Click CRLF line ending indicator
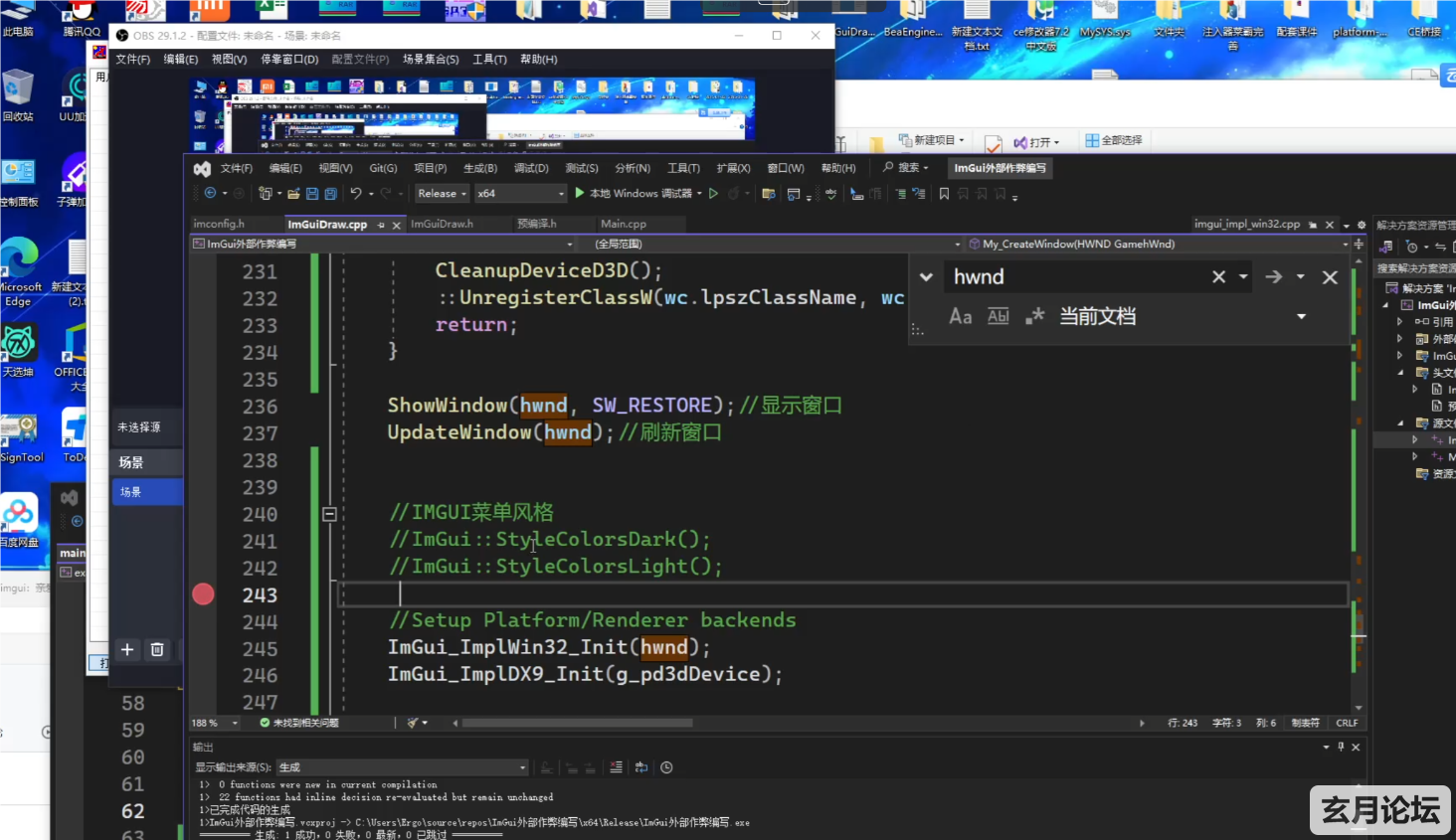 pos(1347,723)
